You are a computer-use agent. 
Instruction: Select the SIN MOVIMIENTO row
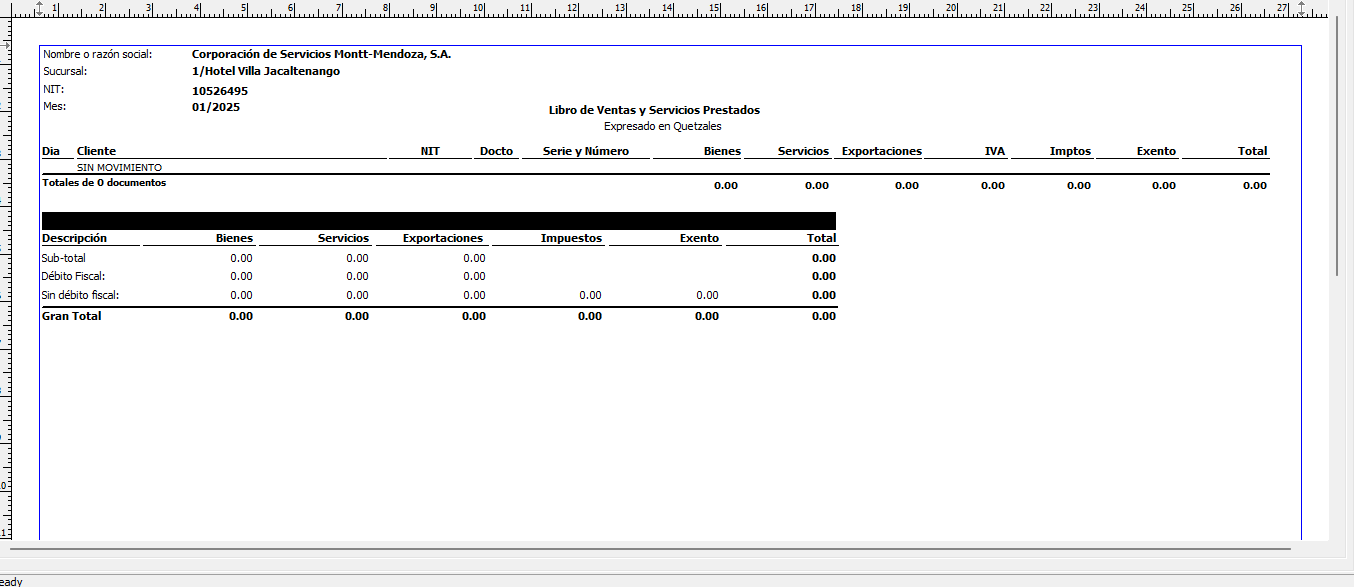click(119, 168)
